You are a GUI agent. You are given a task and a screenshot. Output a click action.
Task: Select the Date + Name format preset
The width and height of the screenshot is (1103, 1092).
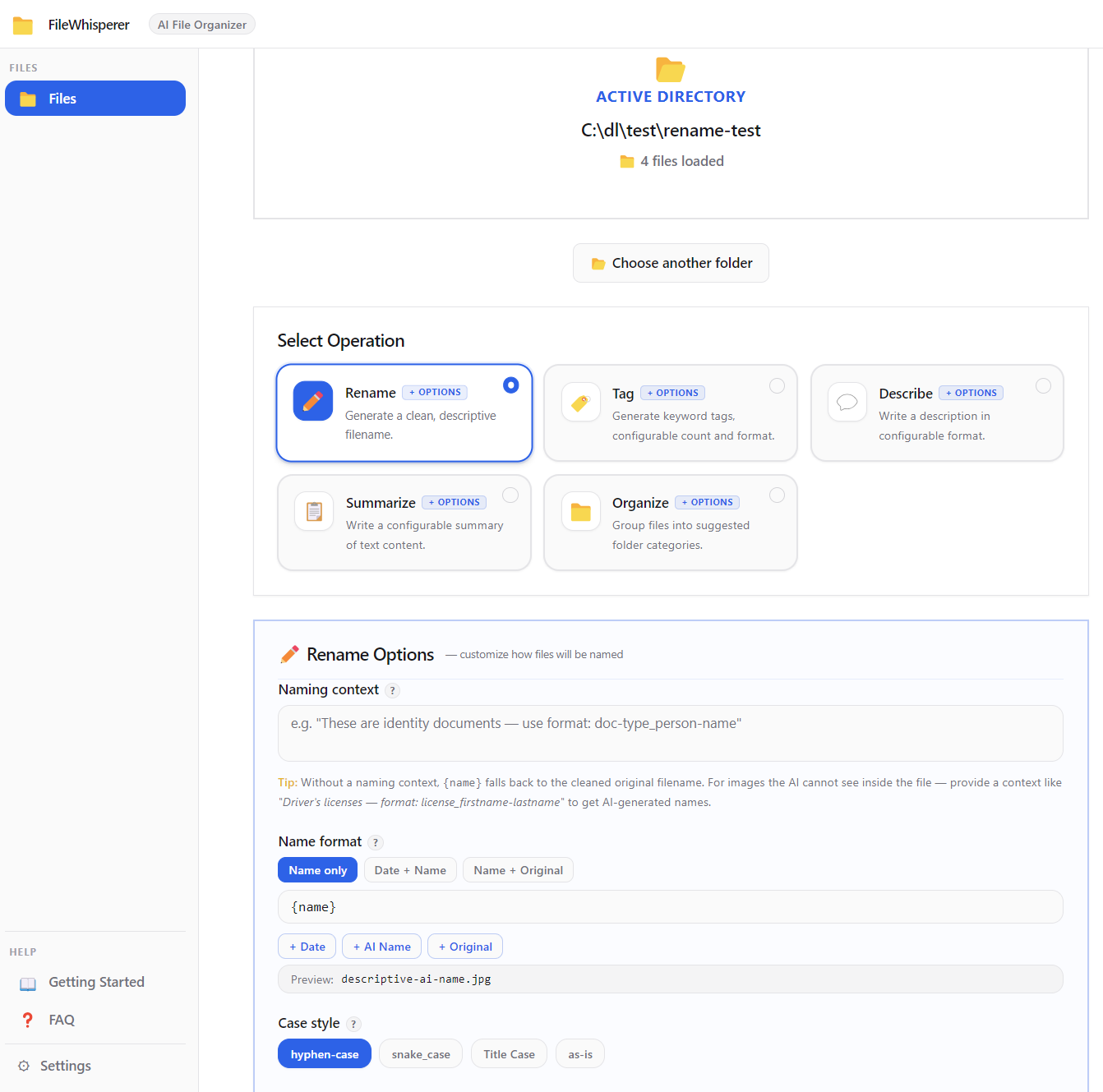[x=410, y=871]
